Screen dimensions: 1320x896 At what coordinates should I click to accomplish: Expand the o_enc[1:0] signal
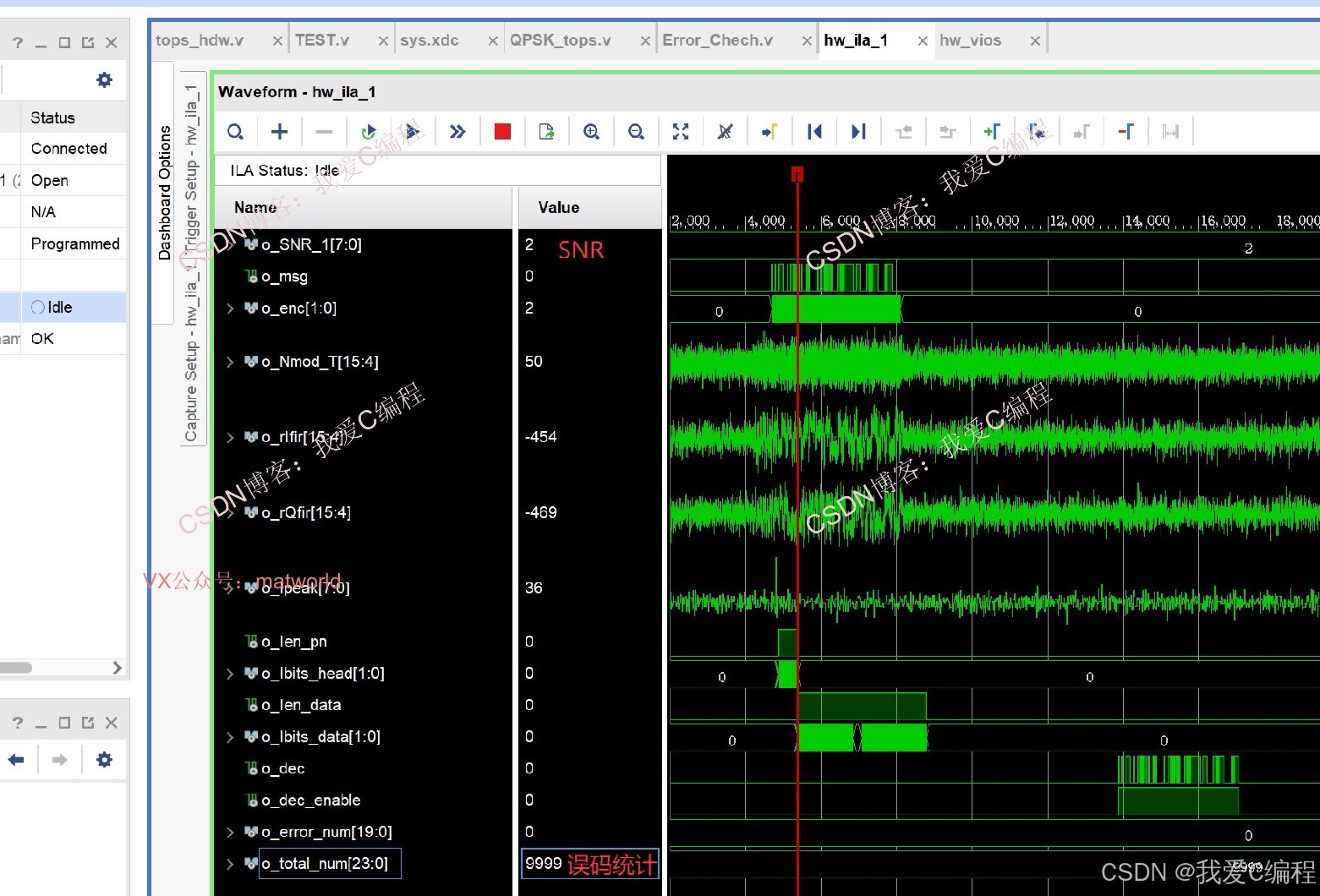tap(230, 309)
